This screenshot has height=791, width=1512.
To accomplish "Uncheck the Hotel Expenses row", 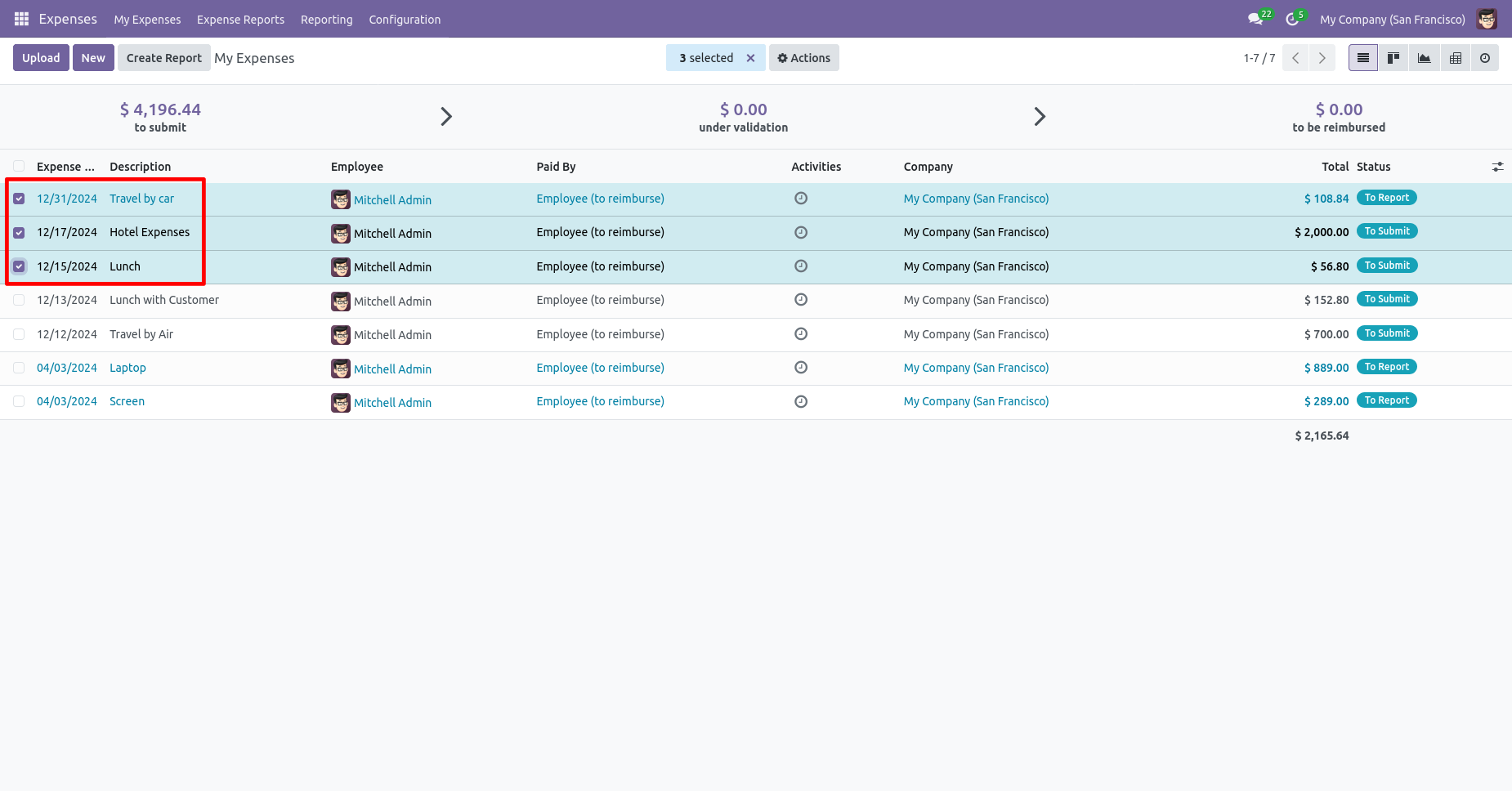I will 19,232.
